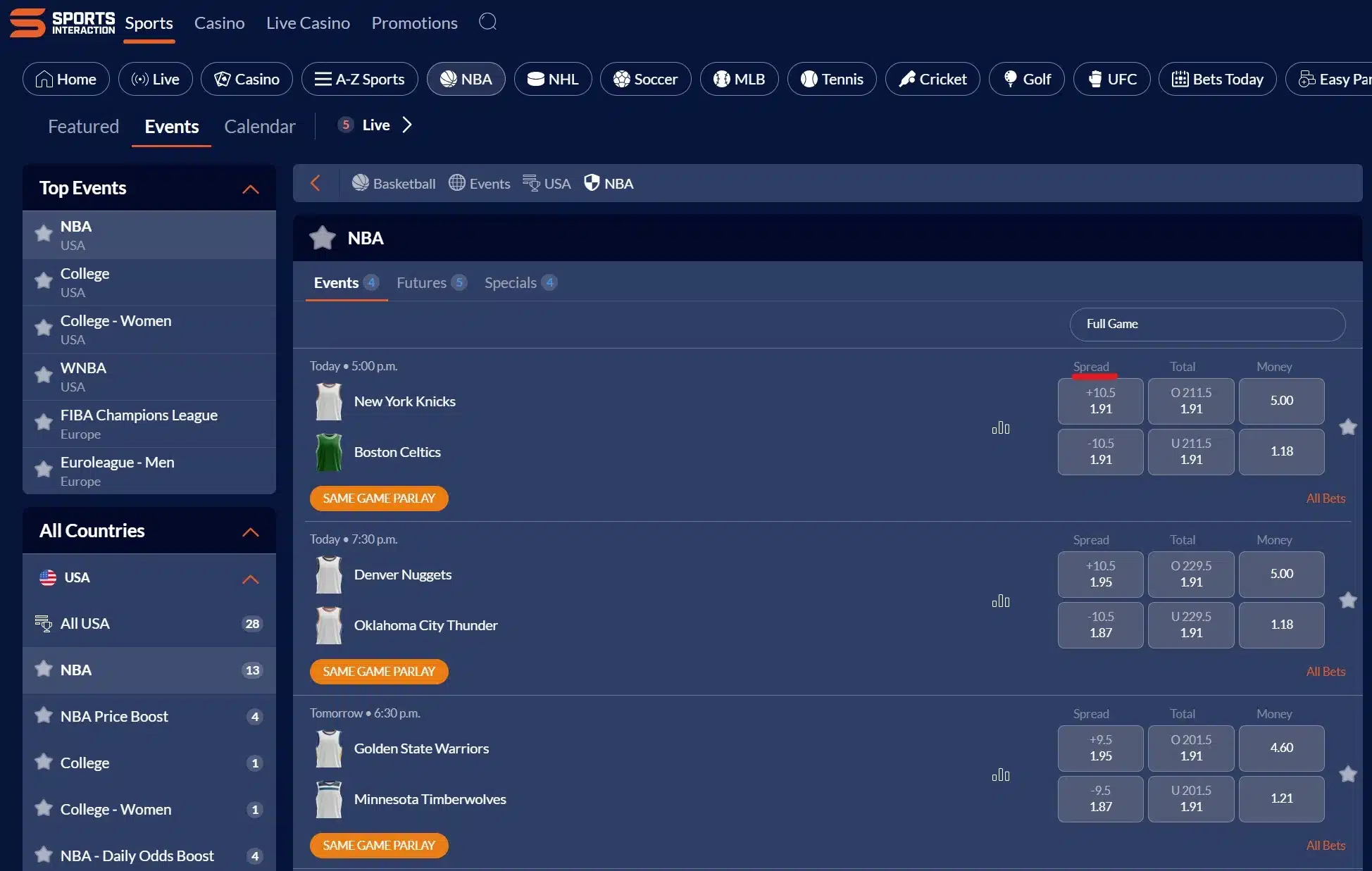
Task: Switch to the Specials tab
Action: tap(520, 282)
